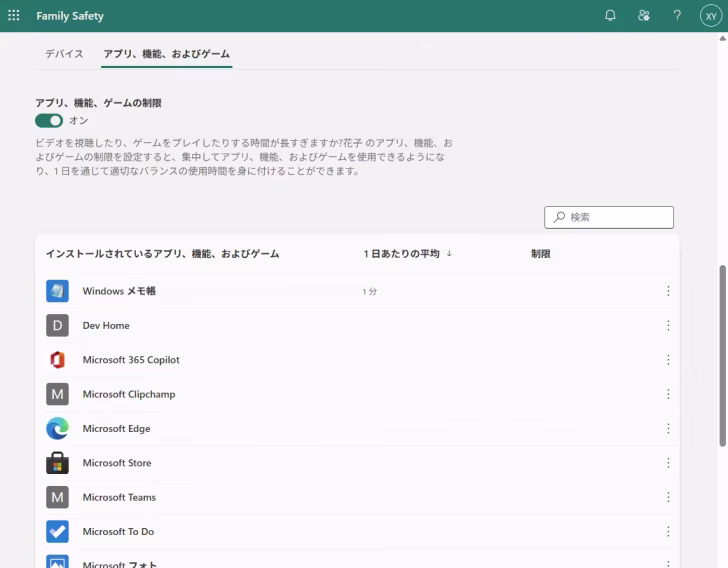Click the オン label next to toggle
This screenshot has width=728, height=568.
78,121
